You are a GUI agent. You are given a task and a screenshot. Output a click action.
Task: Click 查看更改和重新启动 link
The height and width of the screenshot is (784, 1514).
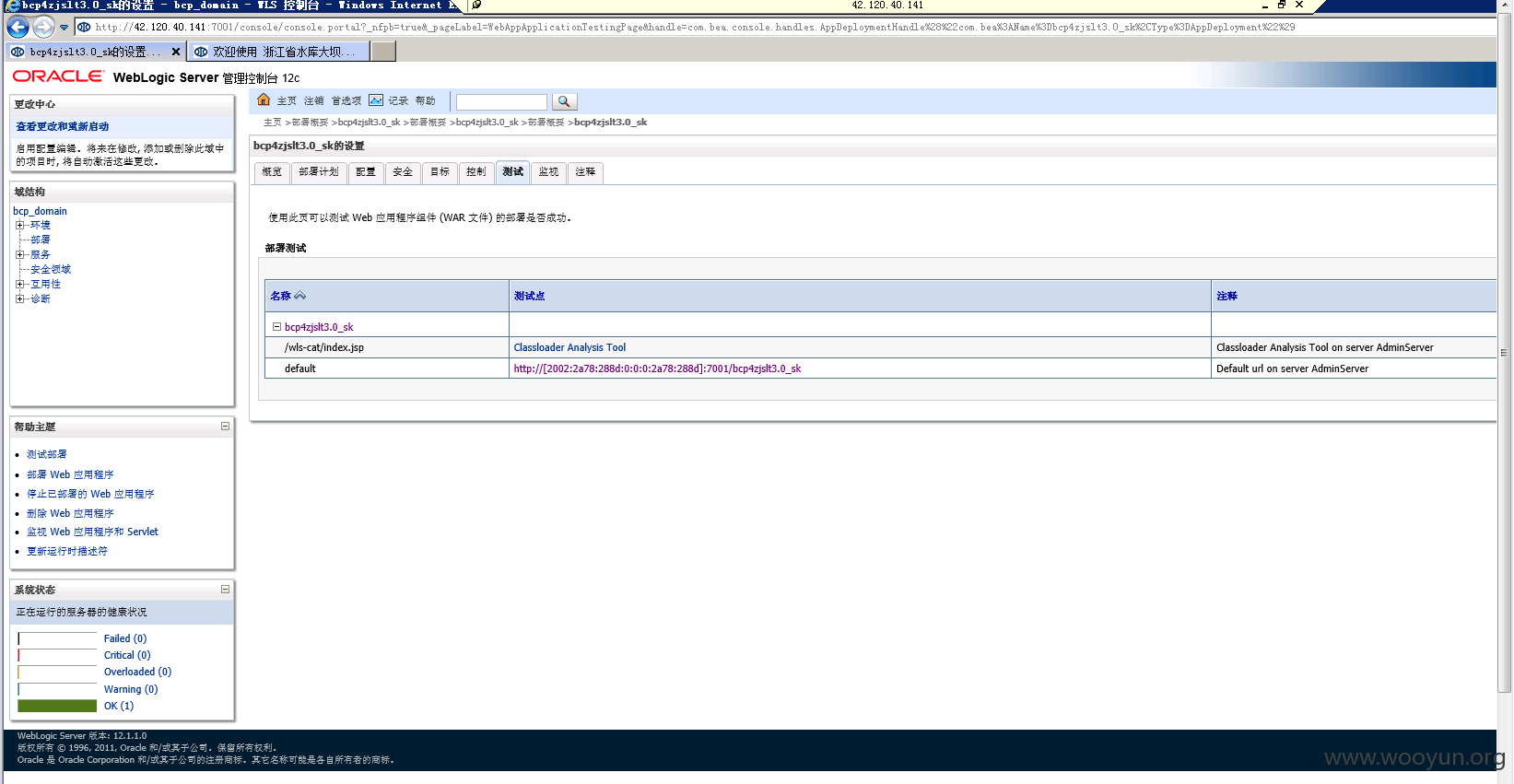pyautogui.click(x=62, y=127)
